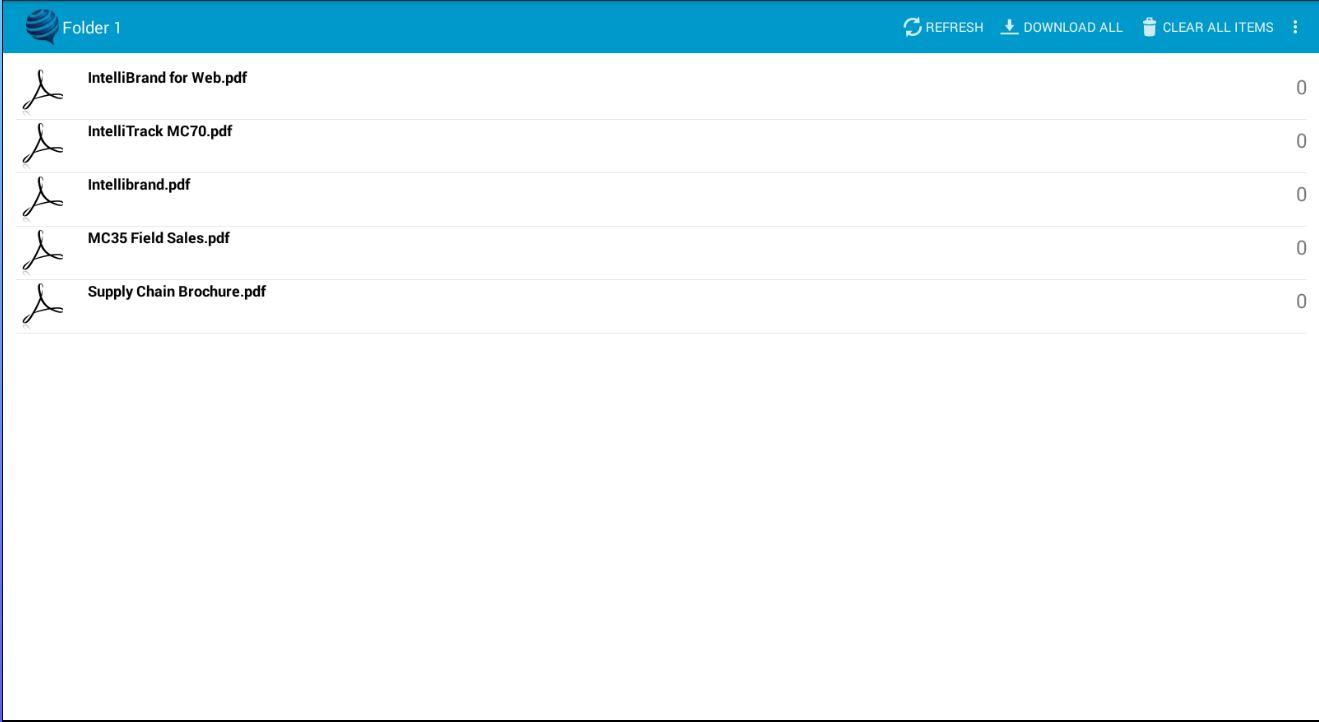Clear all items from the folder
The width and height of the screenshot is (1319, 722).
(1207, 27)
